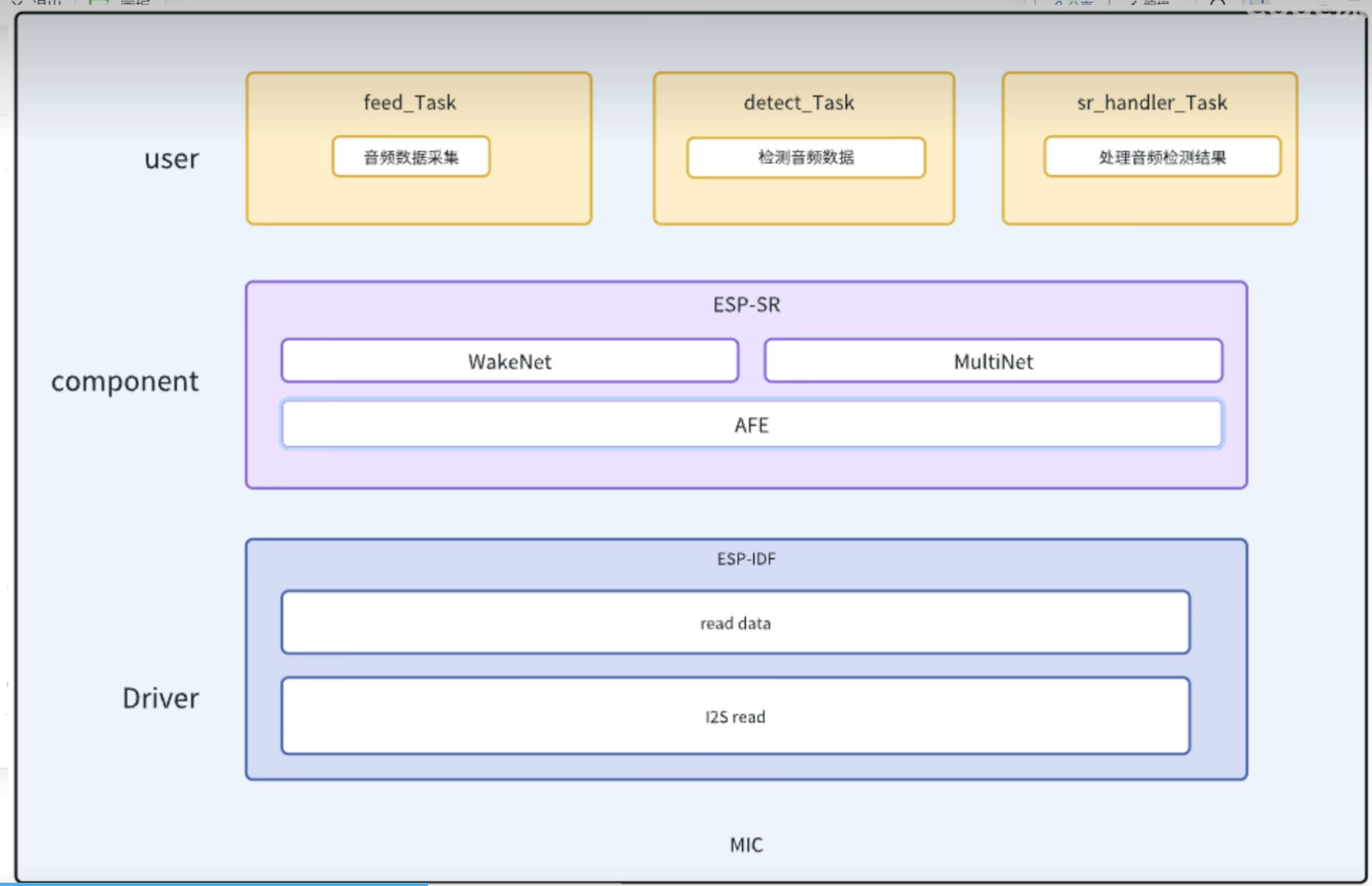Click the user layer label
Viewport: 1372px width, 886px height.
[171, 159]
